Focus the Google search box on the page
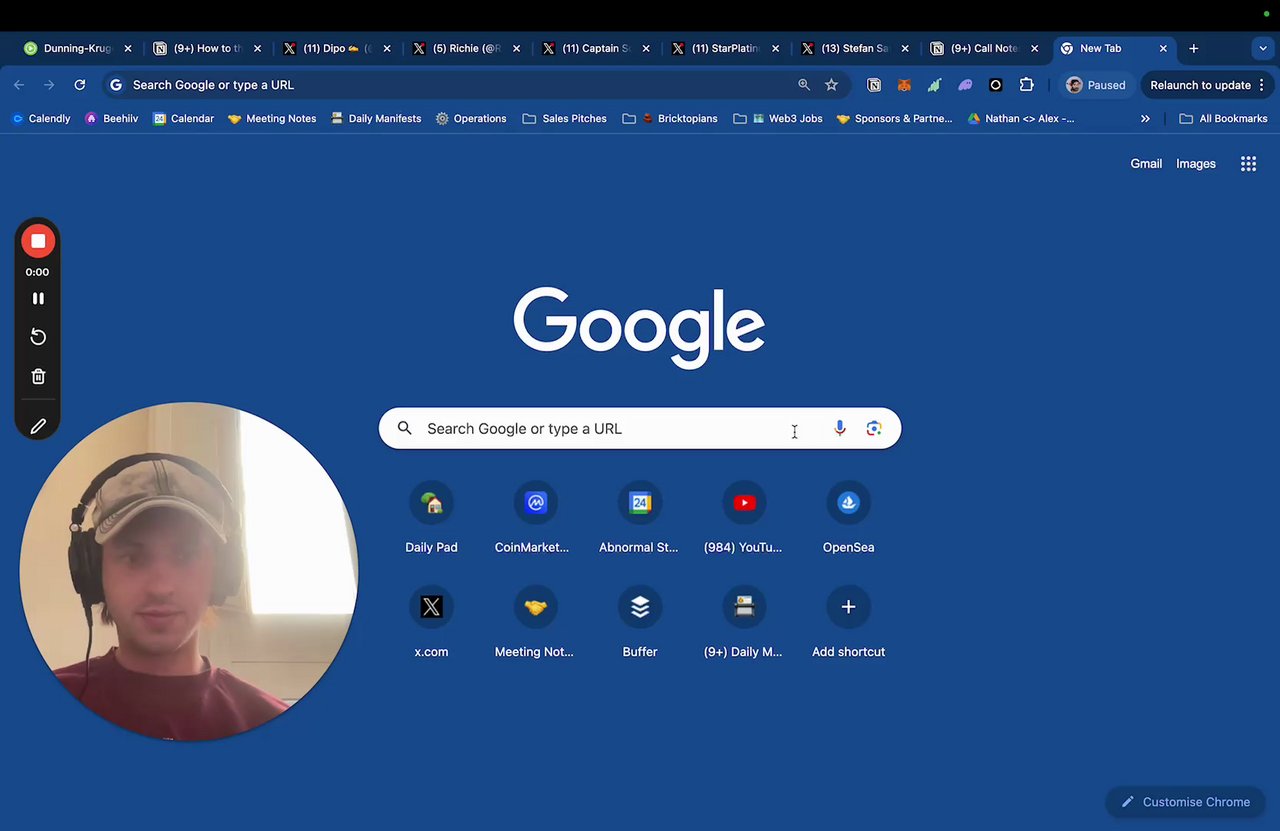Viewport: 1280px width, 831px height. (640, 428)
